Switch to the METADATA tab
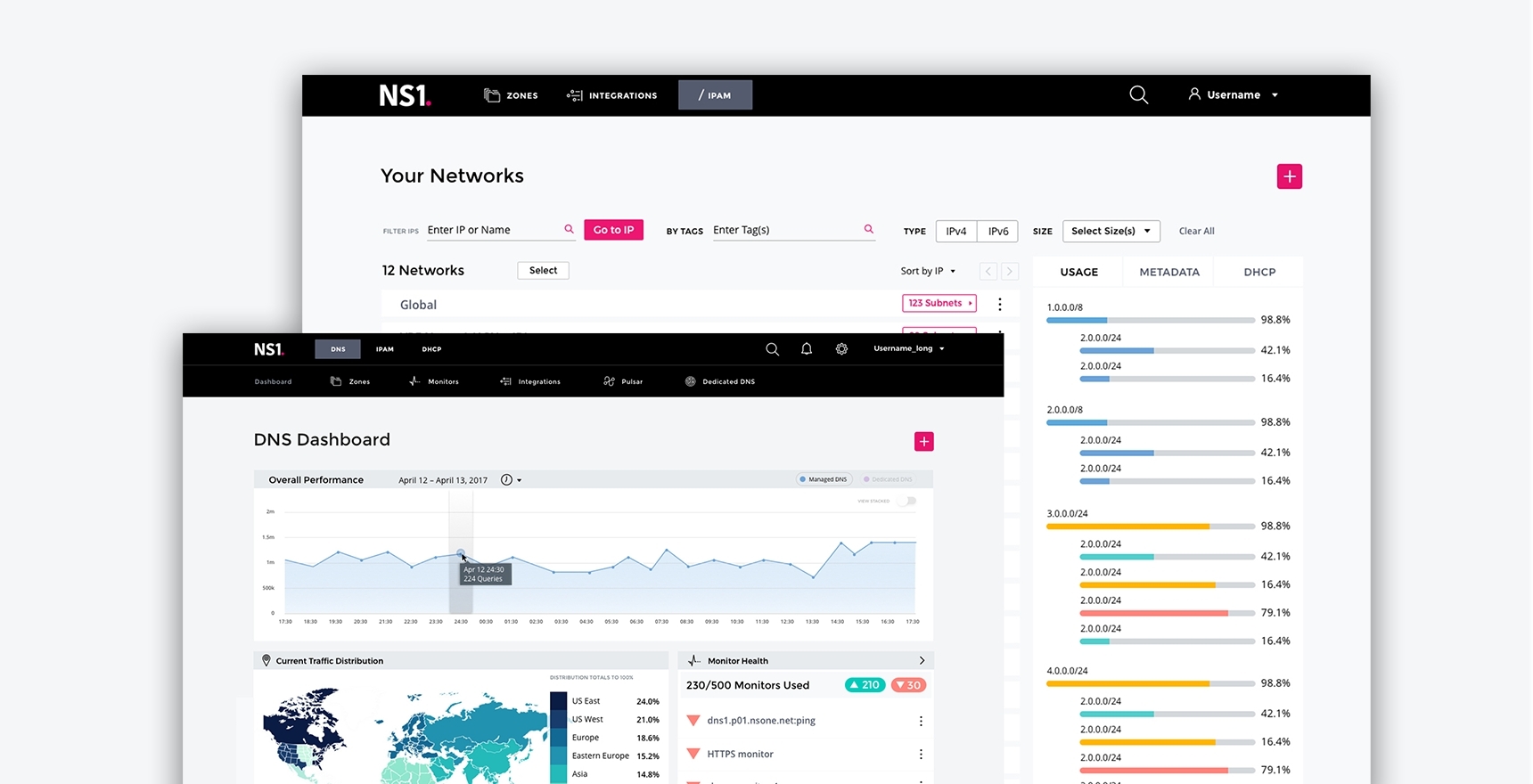 pos(1169,272)
